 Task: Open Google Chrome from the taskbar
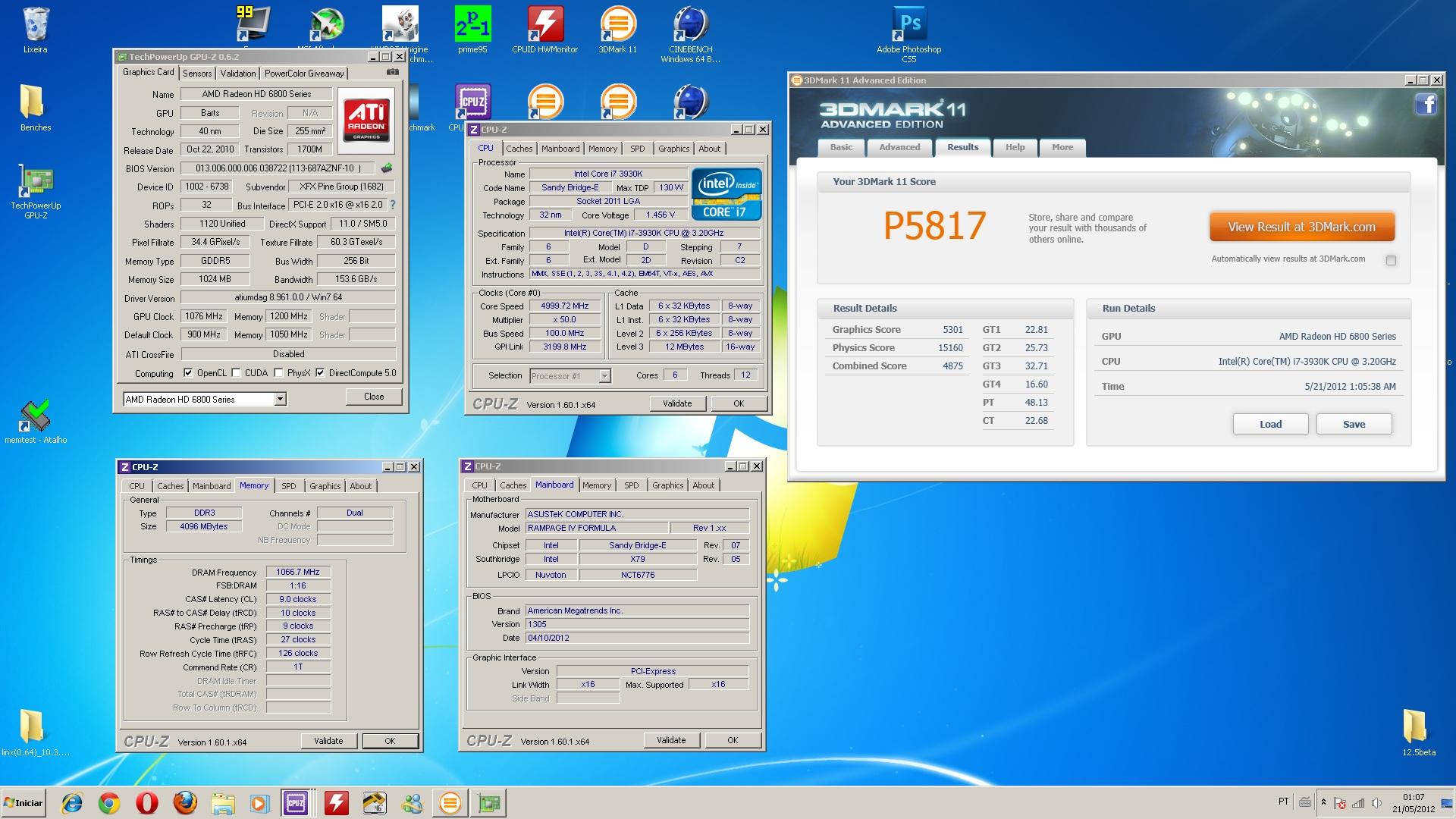pos(109,803)
